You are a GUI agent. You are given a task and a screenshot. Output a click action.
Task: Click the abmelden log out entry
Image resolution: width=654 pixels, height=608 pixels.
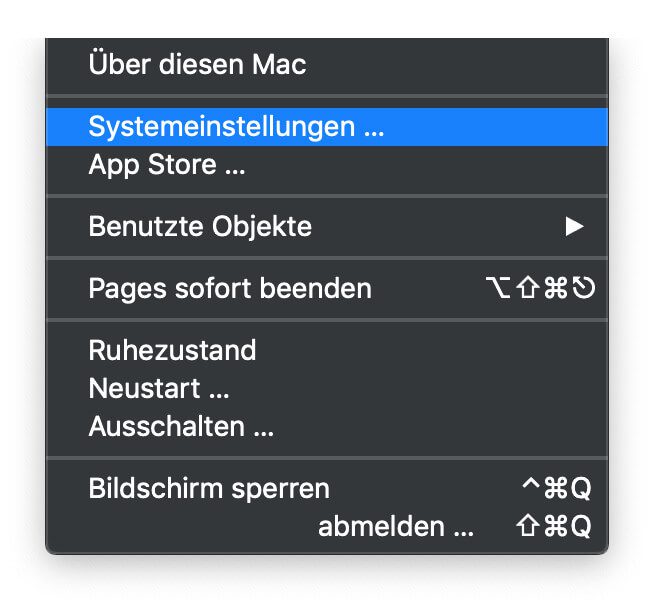click(x=395, y=527)
